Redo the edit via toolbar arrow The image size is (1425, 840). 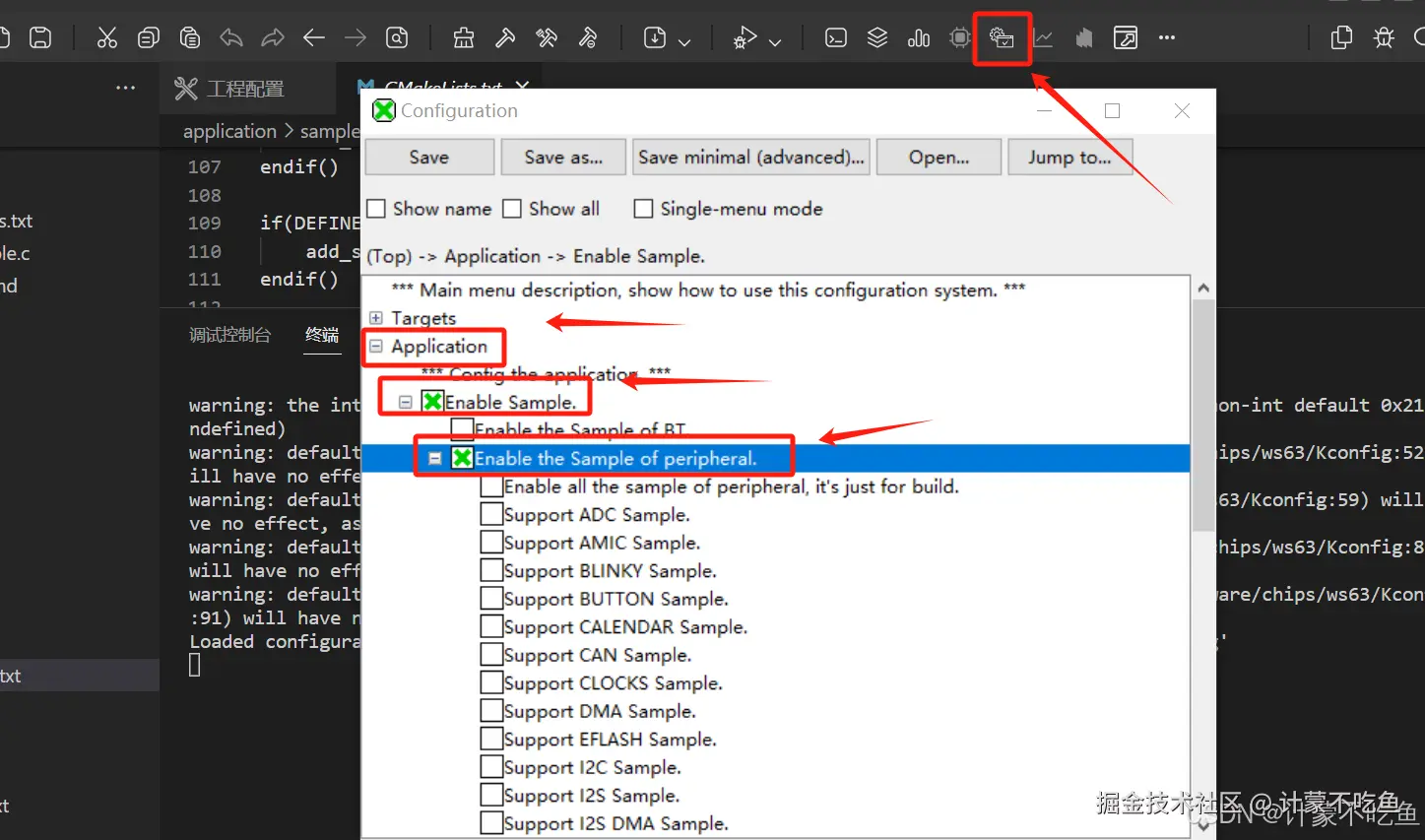pyautogui.click(x=273, y=37)
